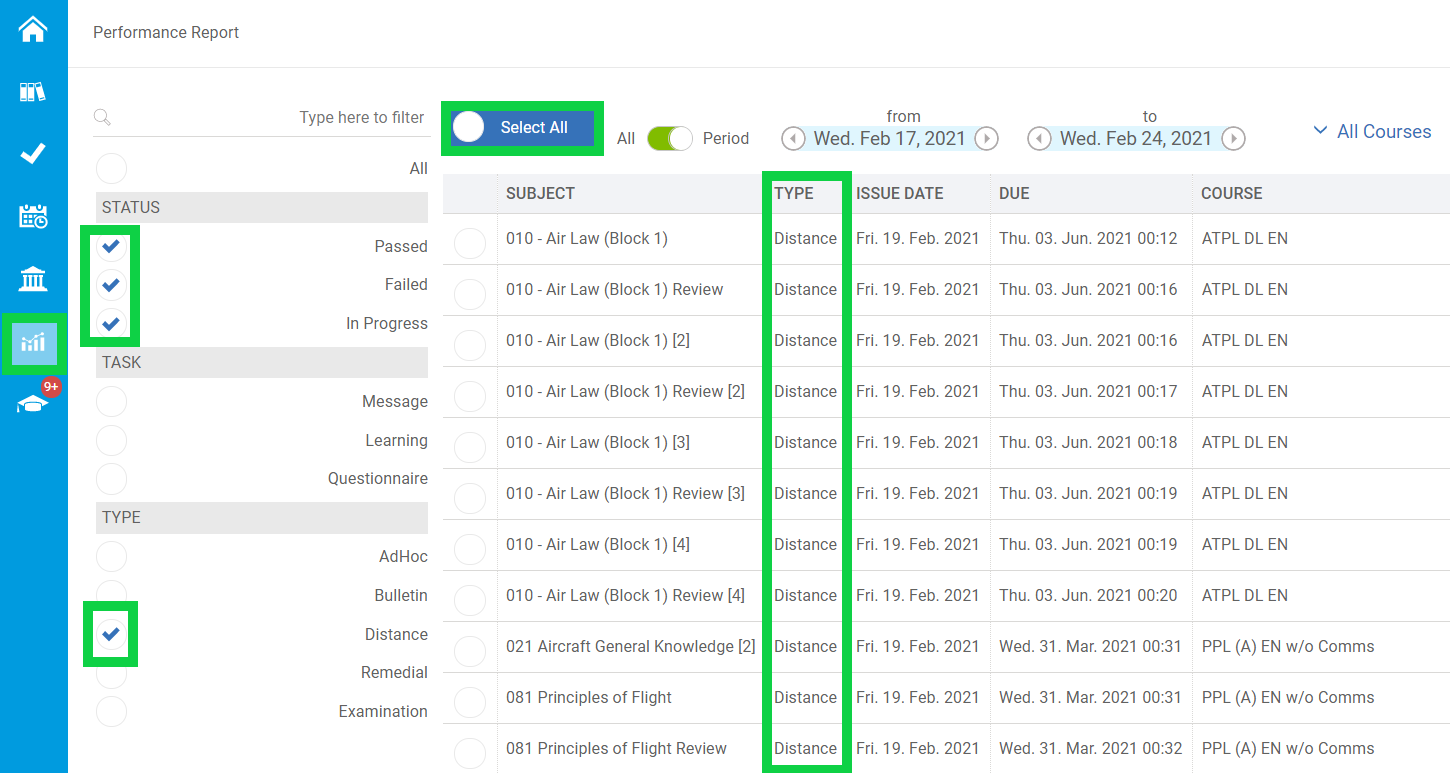Click the Type here to filter field
The height and width of the screenshot is (773, 1450).
click(270, 118)
